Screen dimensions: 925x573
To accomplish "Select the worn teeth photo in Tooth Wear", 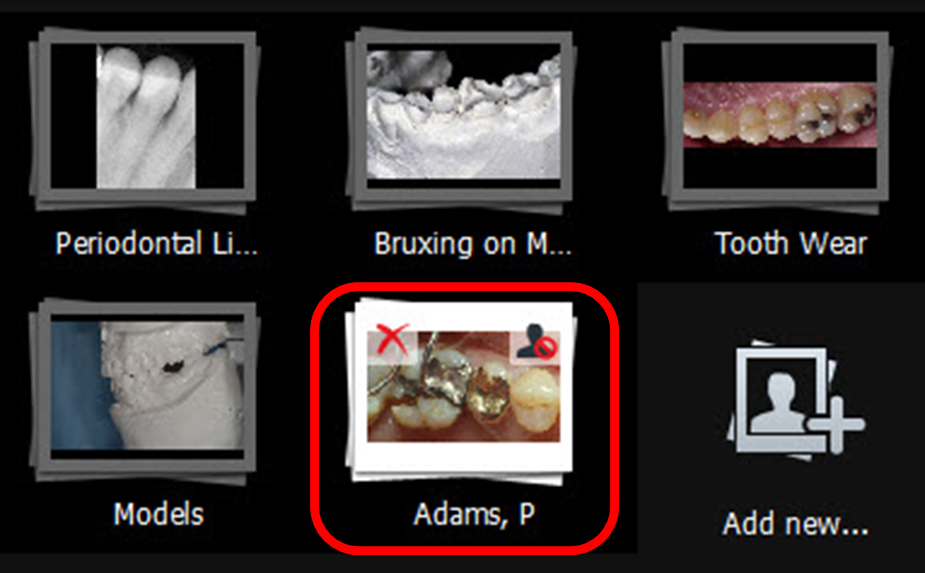I will tap(780, 114).
